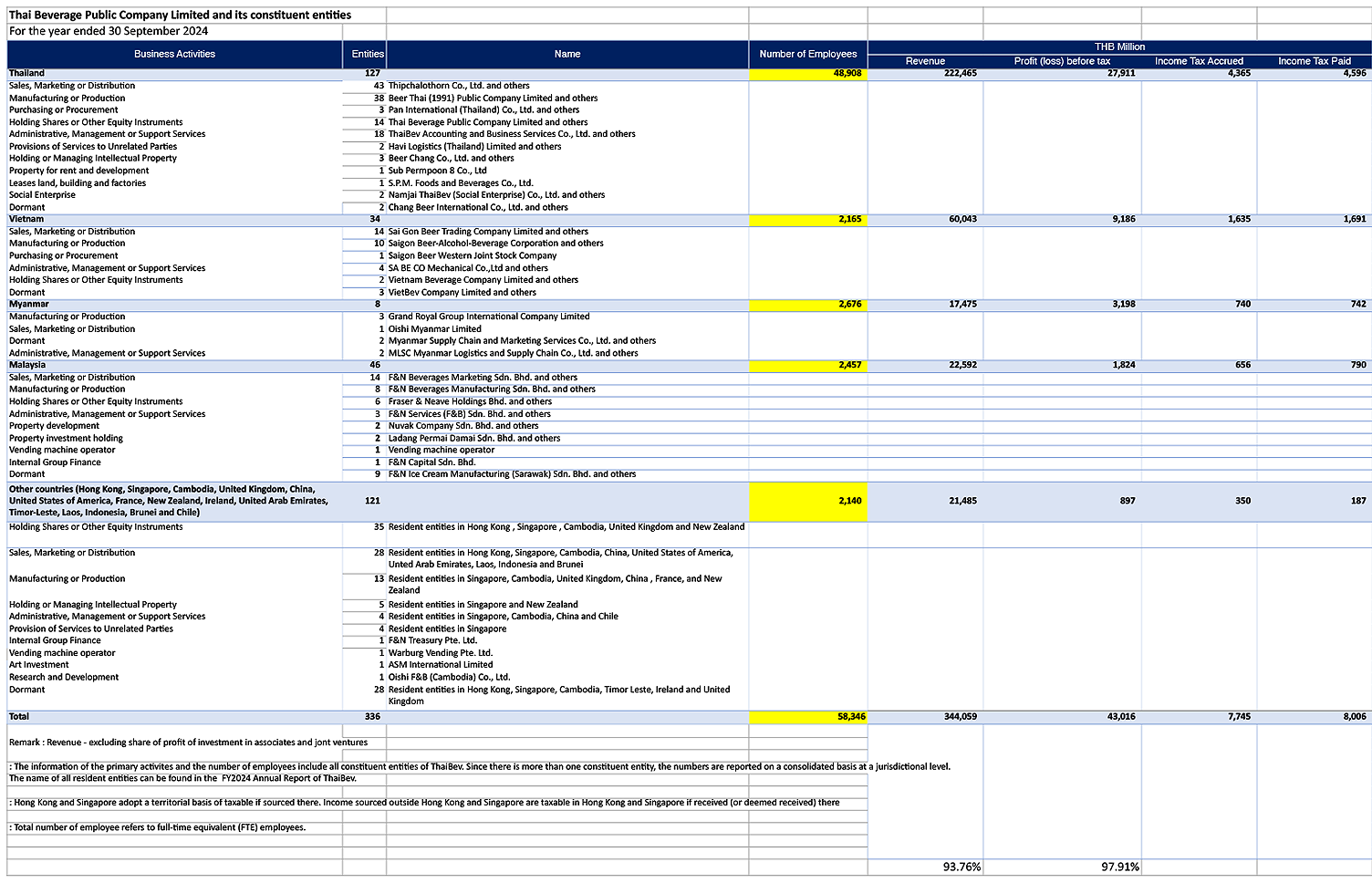Click the 'Thailand' country row label
Screen dimensions: 1372x883
point(26,73)
